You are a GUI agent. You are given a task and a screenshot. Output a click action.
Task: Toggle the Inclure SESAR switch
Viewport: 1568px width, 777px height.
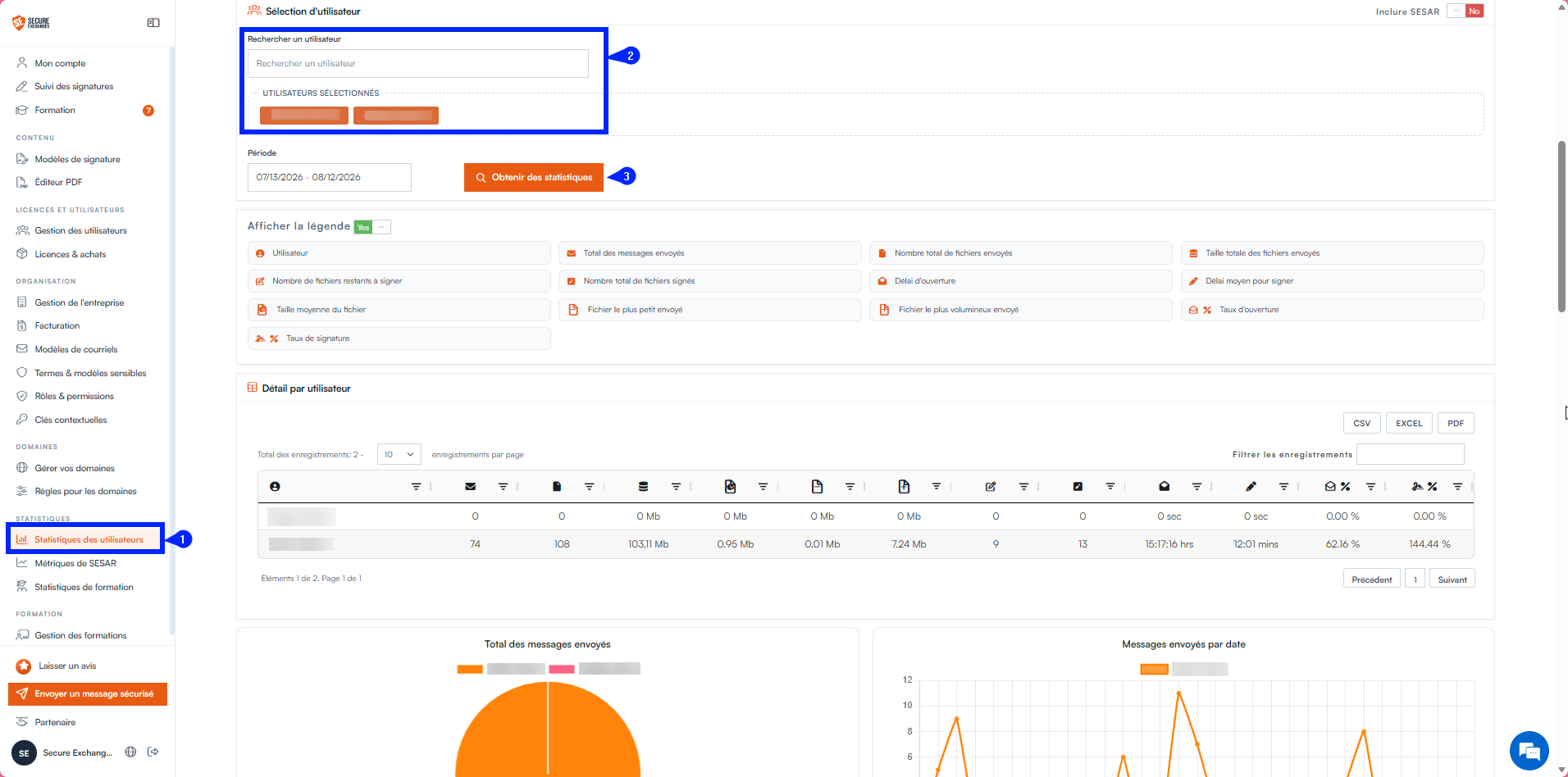(1465, 11)
